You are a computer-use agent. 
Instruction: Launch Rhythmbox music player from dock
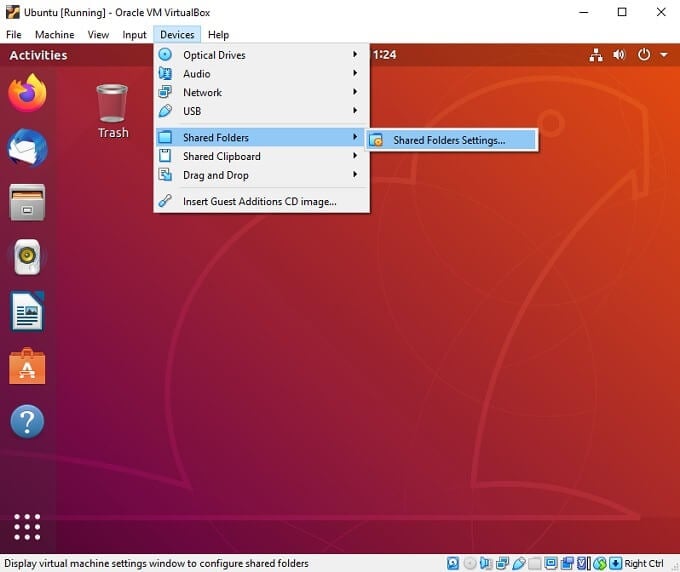click(27, 257)
